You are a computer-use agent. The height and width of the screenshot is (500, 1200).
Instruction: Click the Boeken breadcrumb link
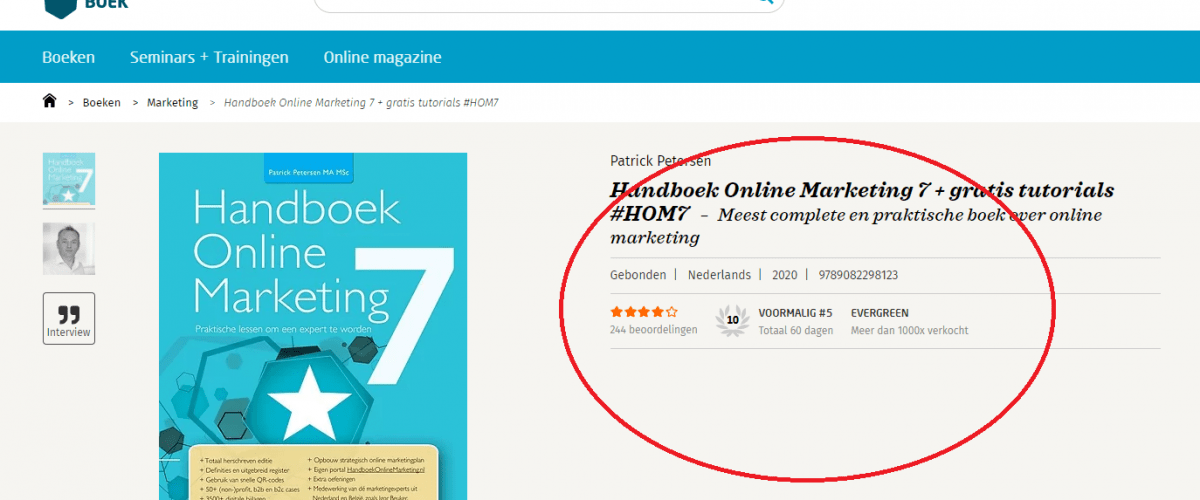pos(102,103)
